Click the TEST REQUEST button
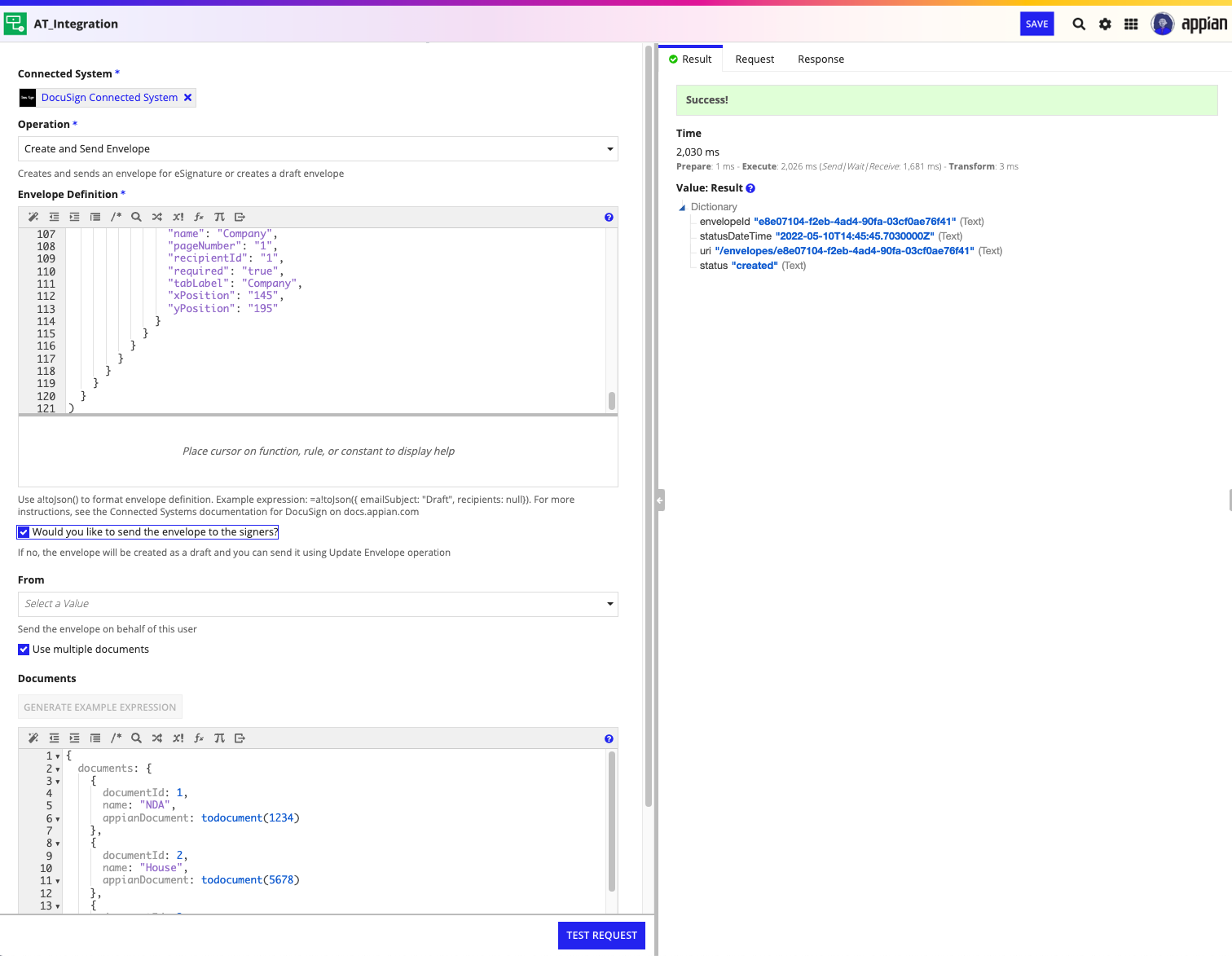Image resolution: width=1232 pixels, height=956 pixels. coord(601,936)
